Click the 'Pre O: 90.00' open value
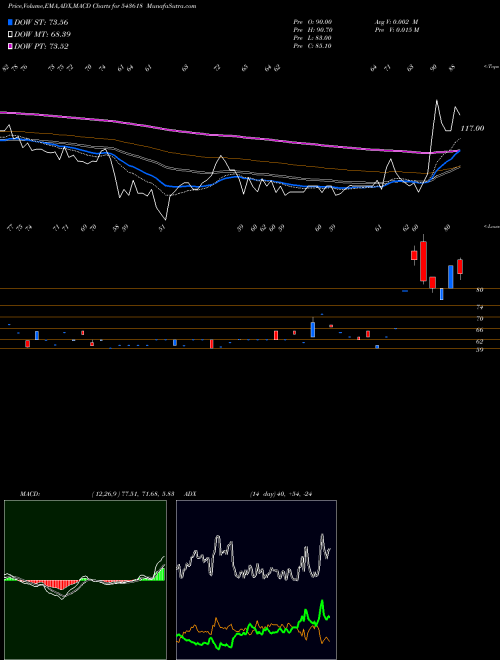The width and height of the screenshot is (500, 660). click(313, 22)
